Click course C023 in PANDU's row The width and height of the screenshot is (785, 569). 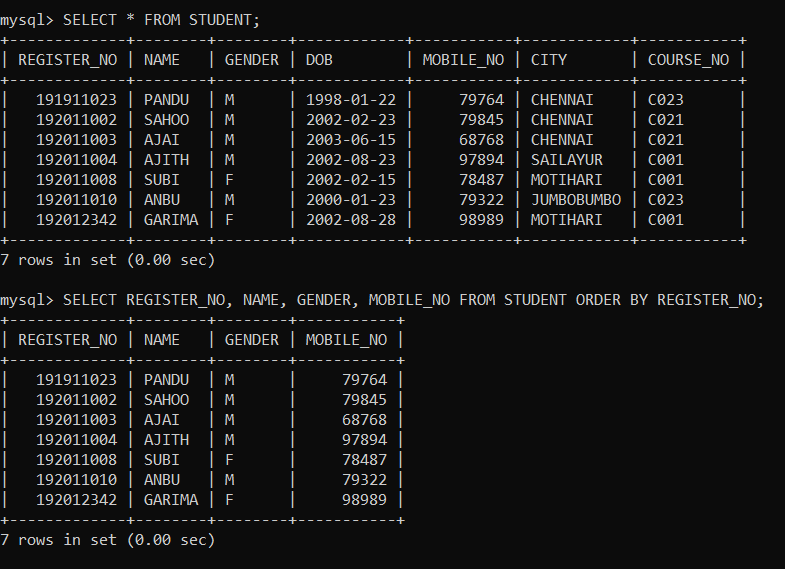pyautogui.click(x=665, y=100)
